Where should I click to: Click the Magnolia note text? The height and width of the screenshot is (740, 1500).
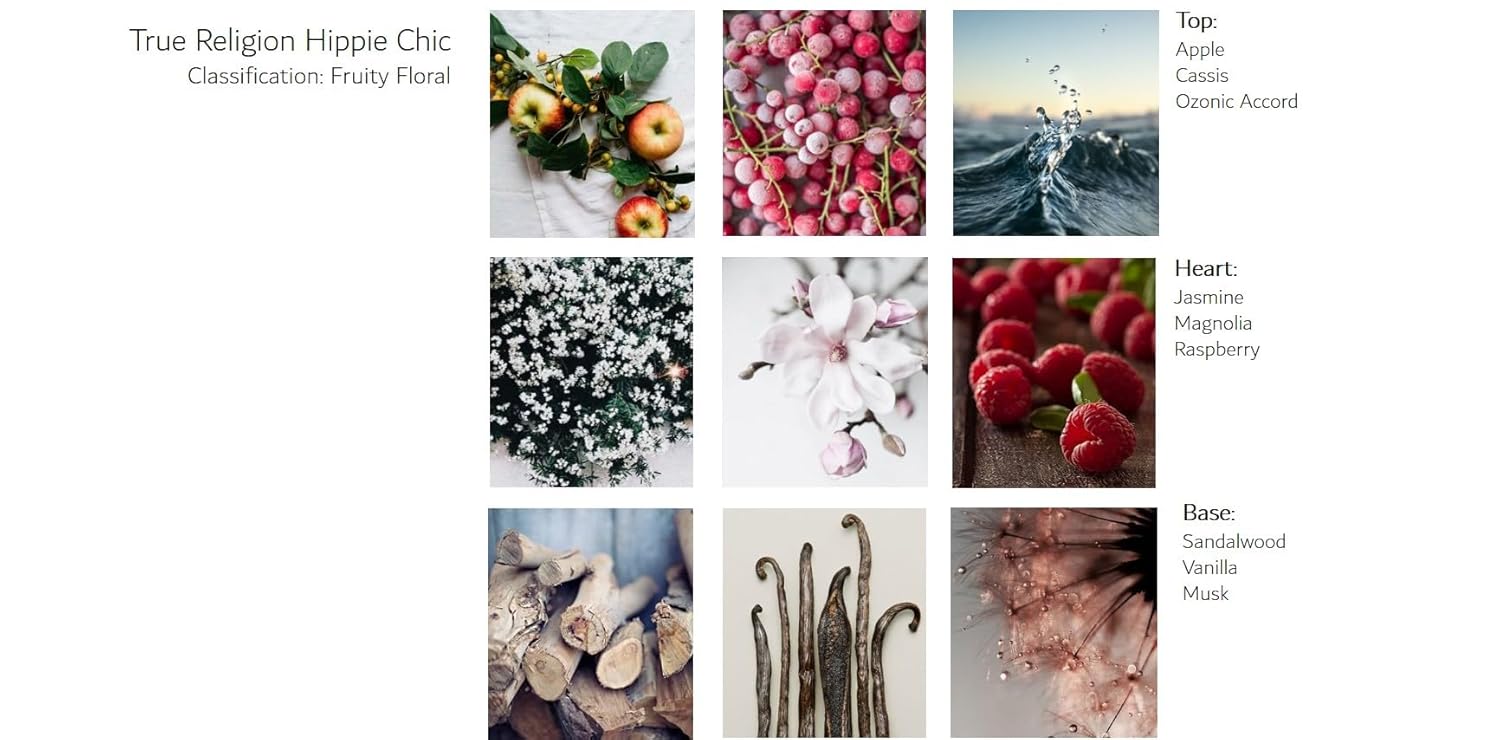[x=1213, y=323]
